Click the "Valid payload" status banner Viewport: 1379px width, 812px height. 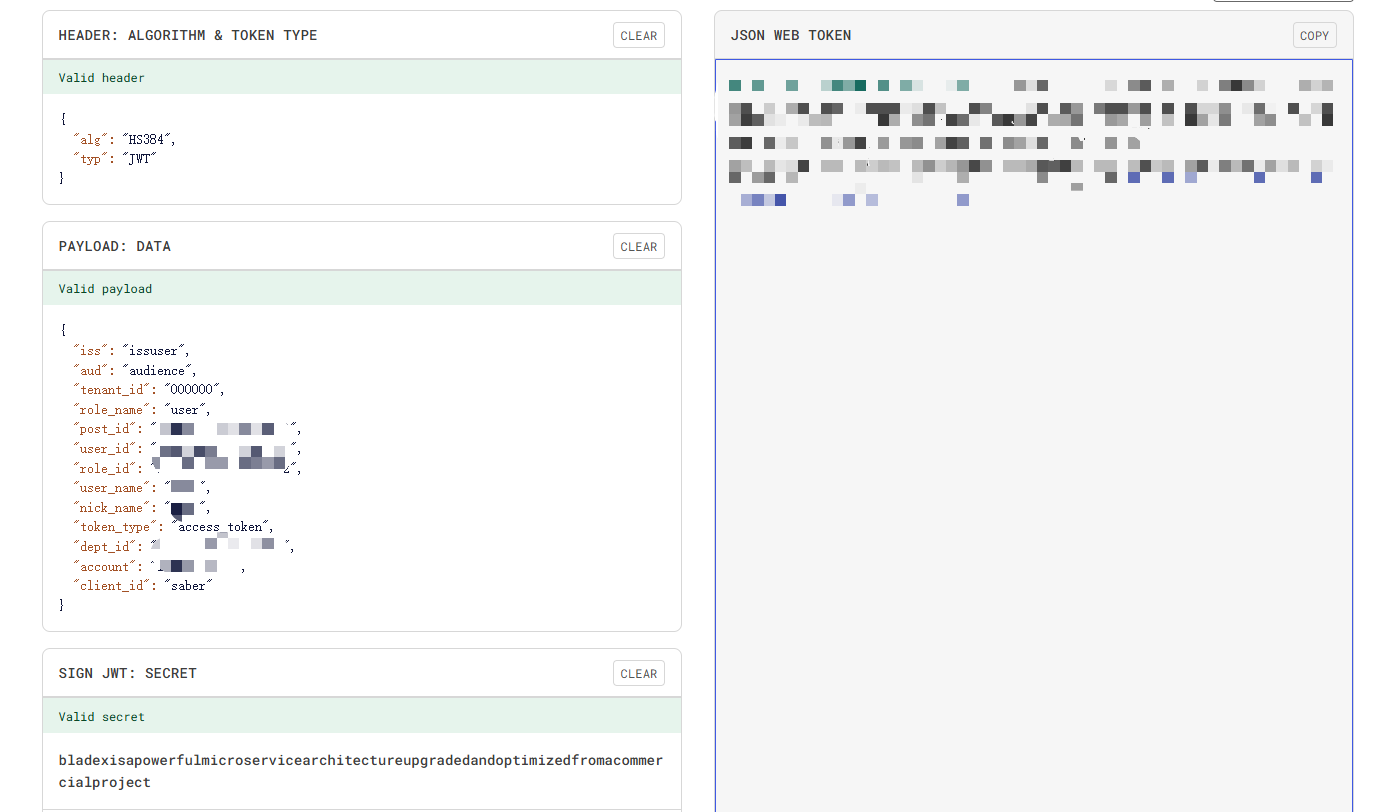pyautogui.click(x=361, y=289)
